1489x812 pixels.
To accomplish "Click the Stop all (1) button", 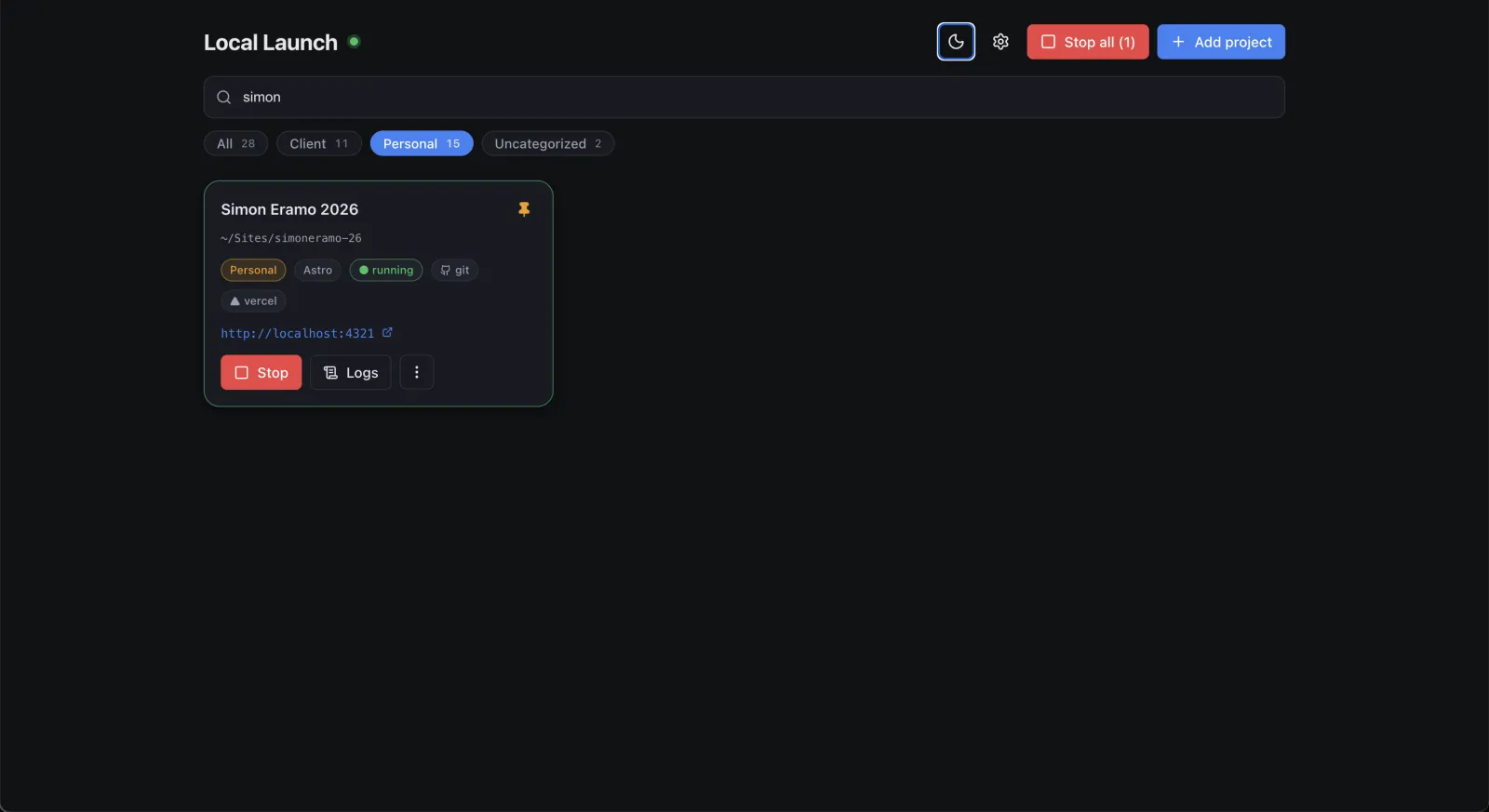I will tap(1088, 42).
